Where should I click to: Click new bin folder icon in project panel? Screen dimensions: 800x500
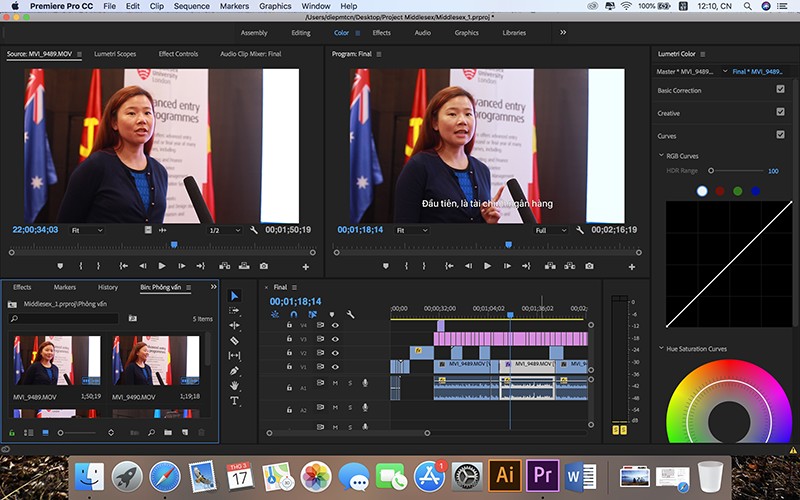click(168, 432)
